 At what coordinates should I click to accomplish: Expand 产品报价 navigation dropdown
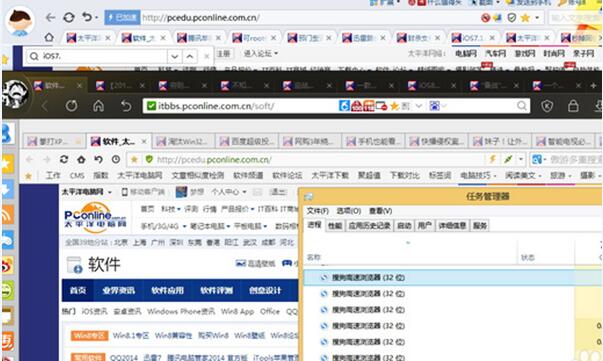click(252, 209)
